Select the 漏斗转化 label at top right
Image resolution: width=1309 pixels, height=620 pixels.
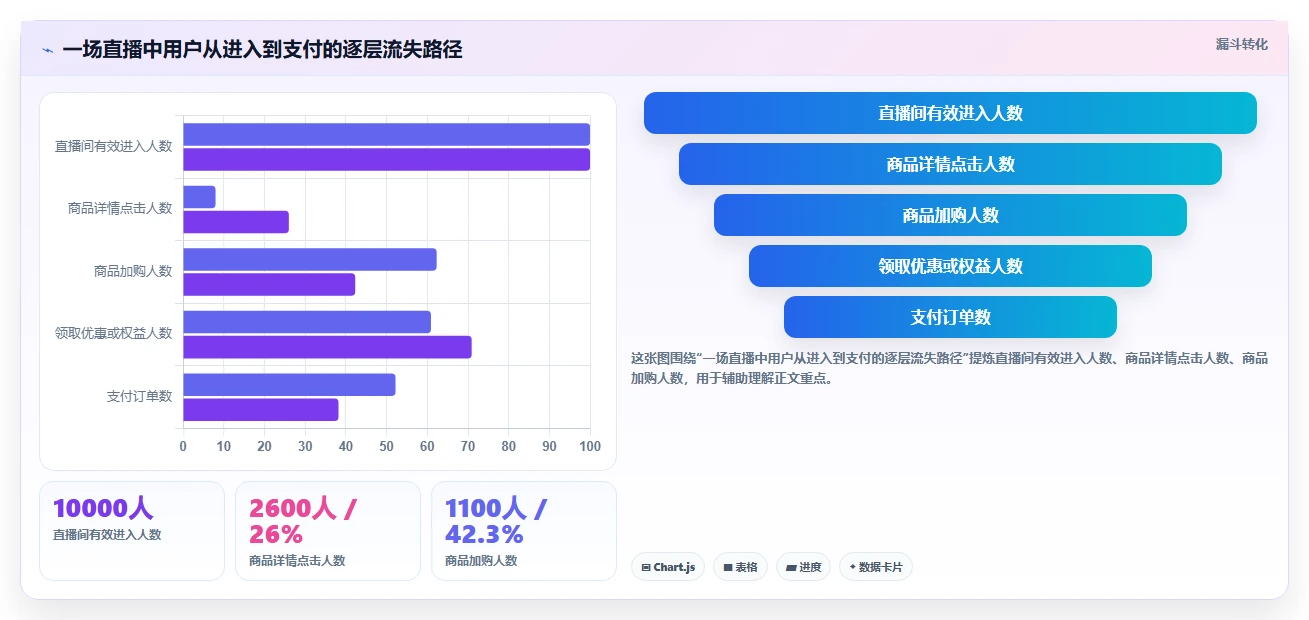coord(1242,44)
